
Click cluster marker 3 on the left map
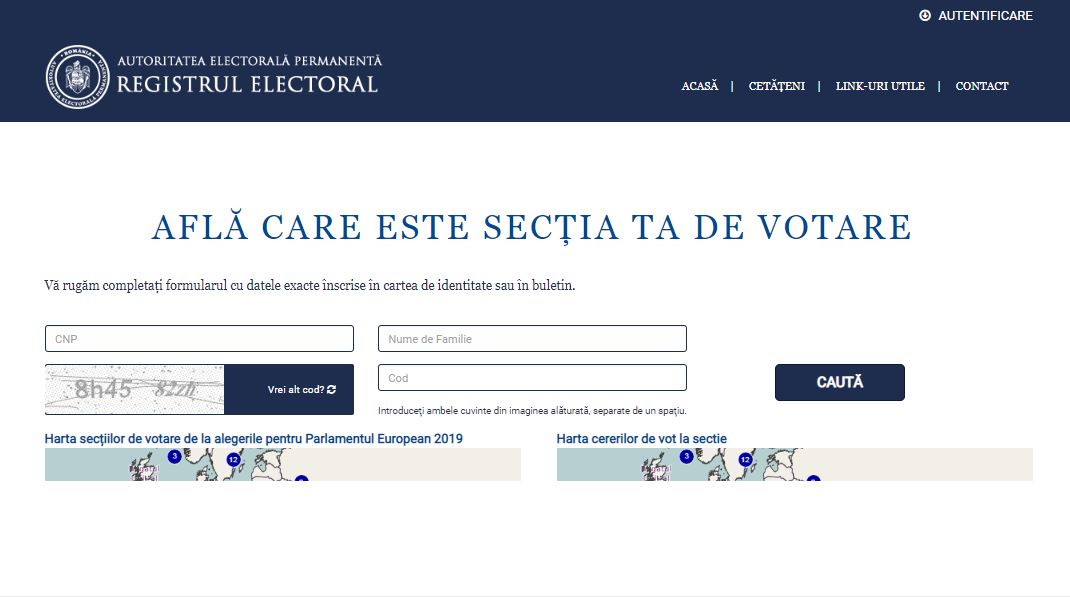(x=175, y=456)
